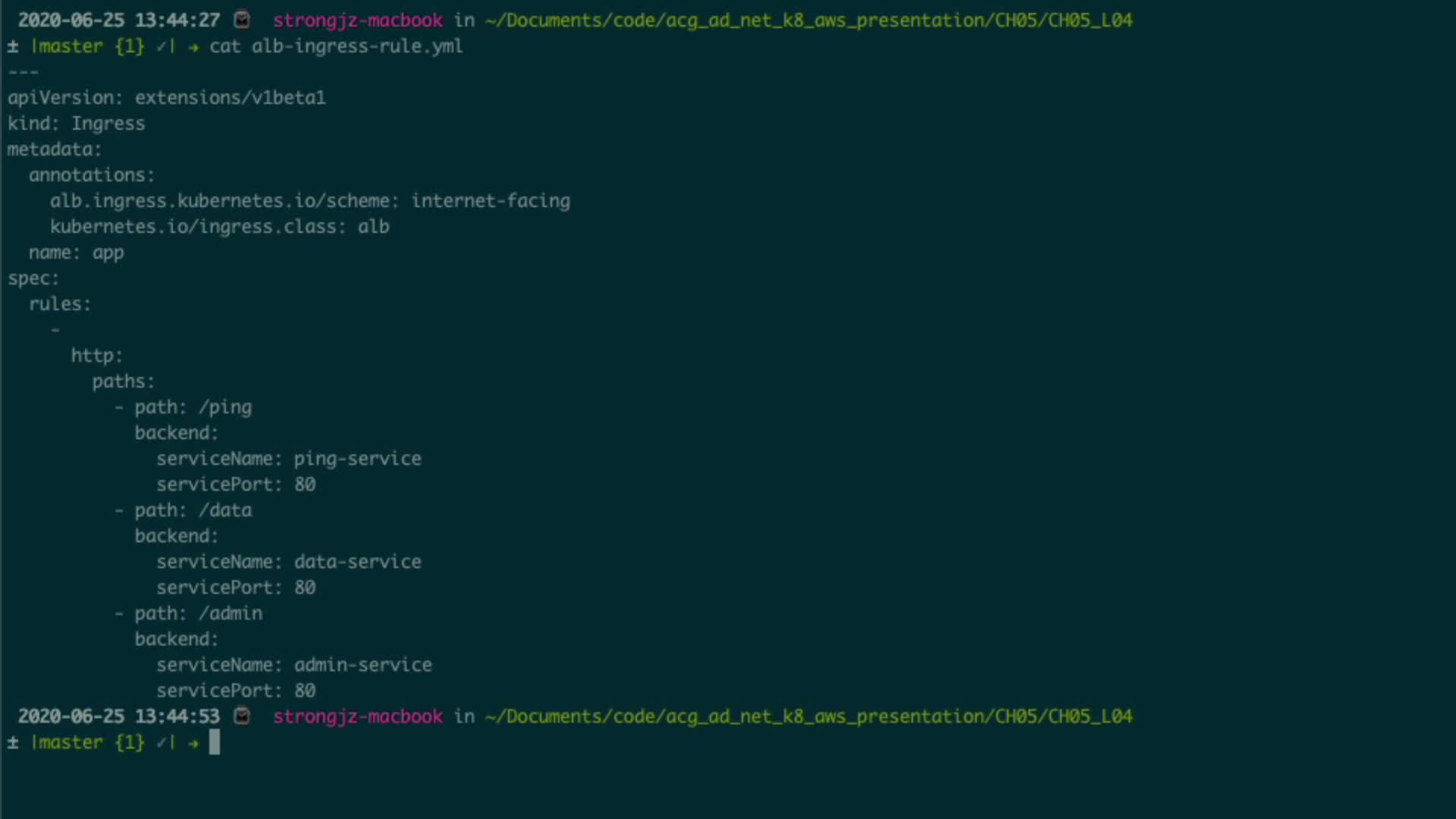Click the /admin path value

pos(231,613)
